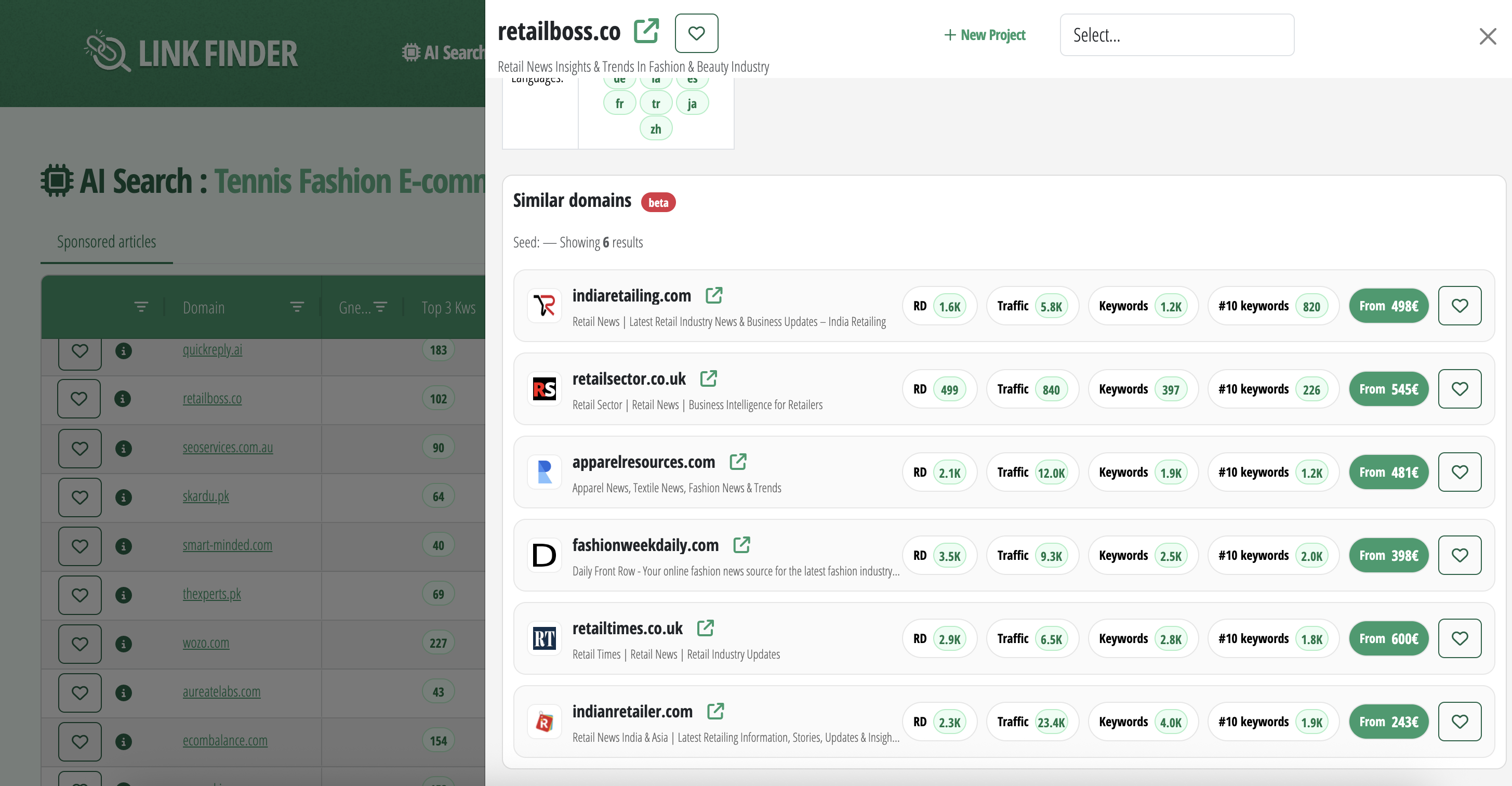This screenshot has width=1512, height=786.
Task: Favorite fashionweekdaily.com with heart button
Action: [x=1459, y=555]
